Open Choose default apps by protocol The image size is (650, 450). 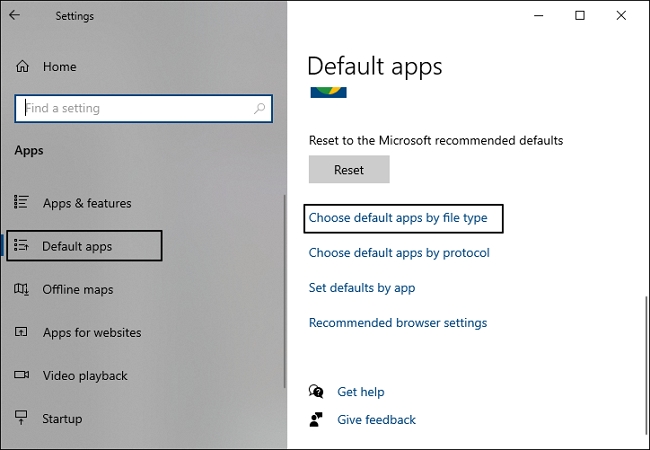click(x=399, y=253)
